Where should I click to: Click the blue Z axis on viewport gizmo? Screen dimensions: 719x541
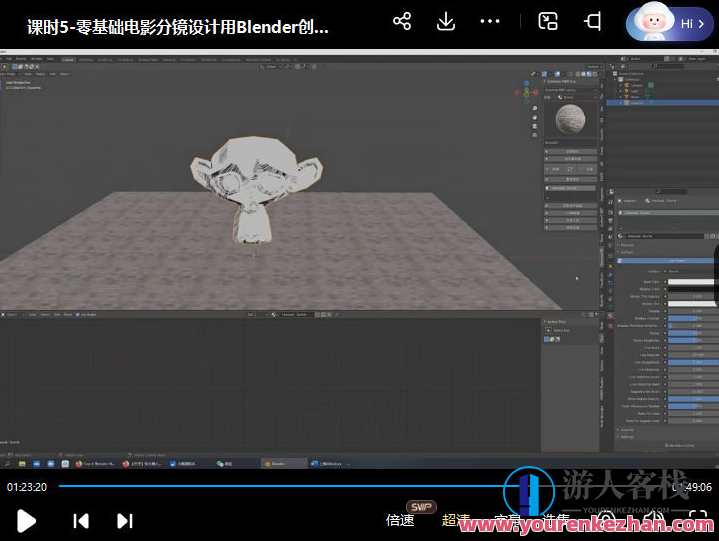click(526, 83)
